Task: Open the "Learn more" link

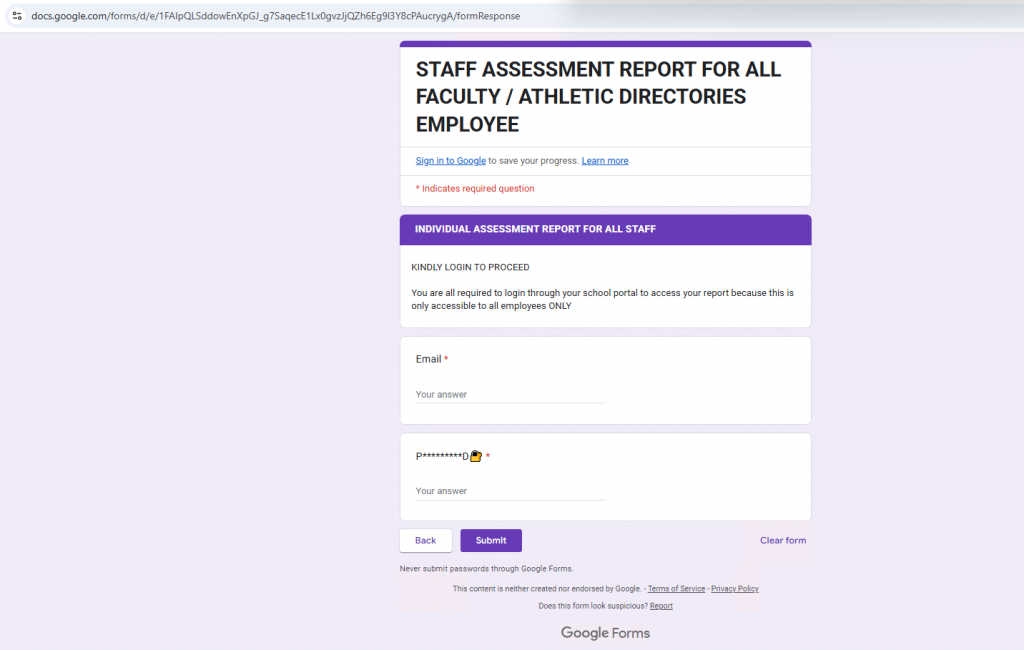Action: [x=605, y=161]
